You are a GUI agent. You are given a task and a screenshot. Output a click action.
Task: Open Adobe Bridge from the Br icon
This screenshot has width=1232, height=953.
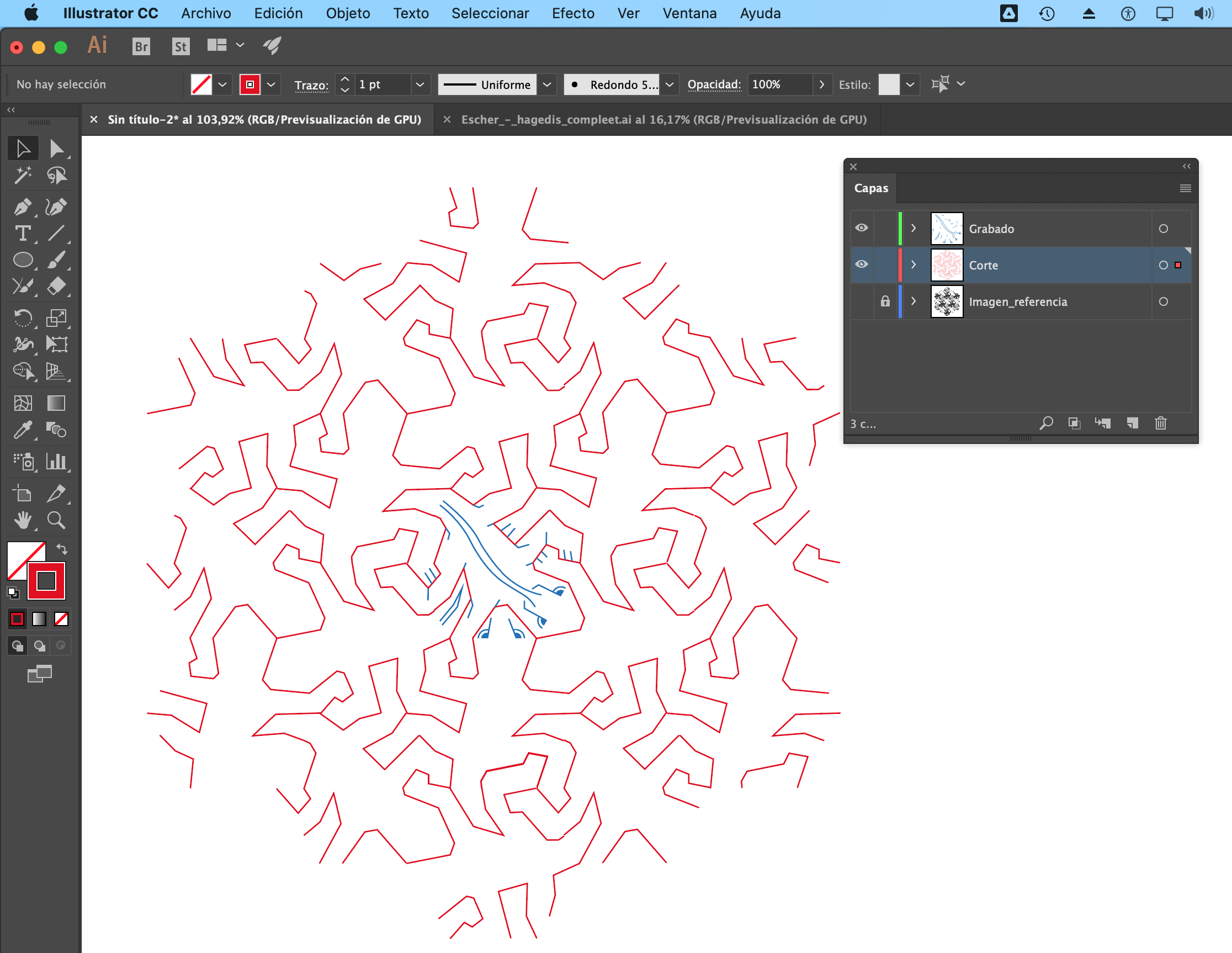tap(141, 46)
